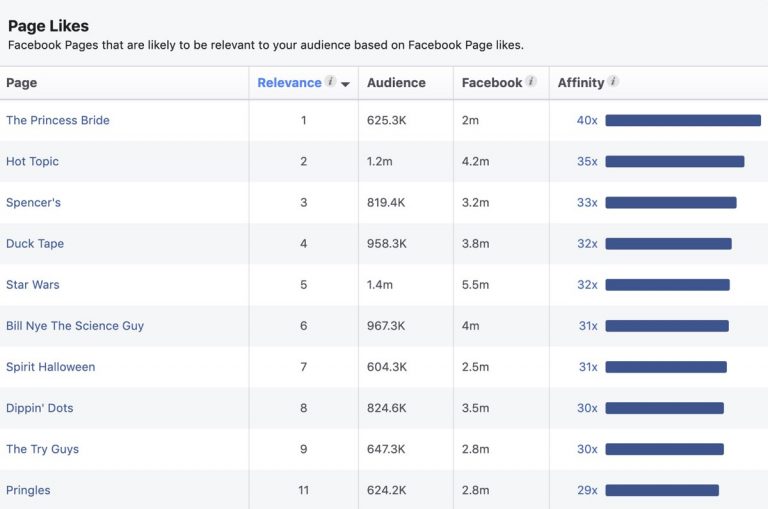Visit Bill Nye The Science Guy page
This screenshot has height=509, width=768.
(x=75, y=326)
